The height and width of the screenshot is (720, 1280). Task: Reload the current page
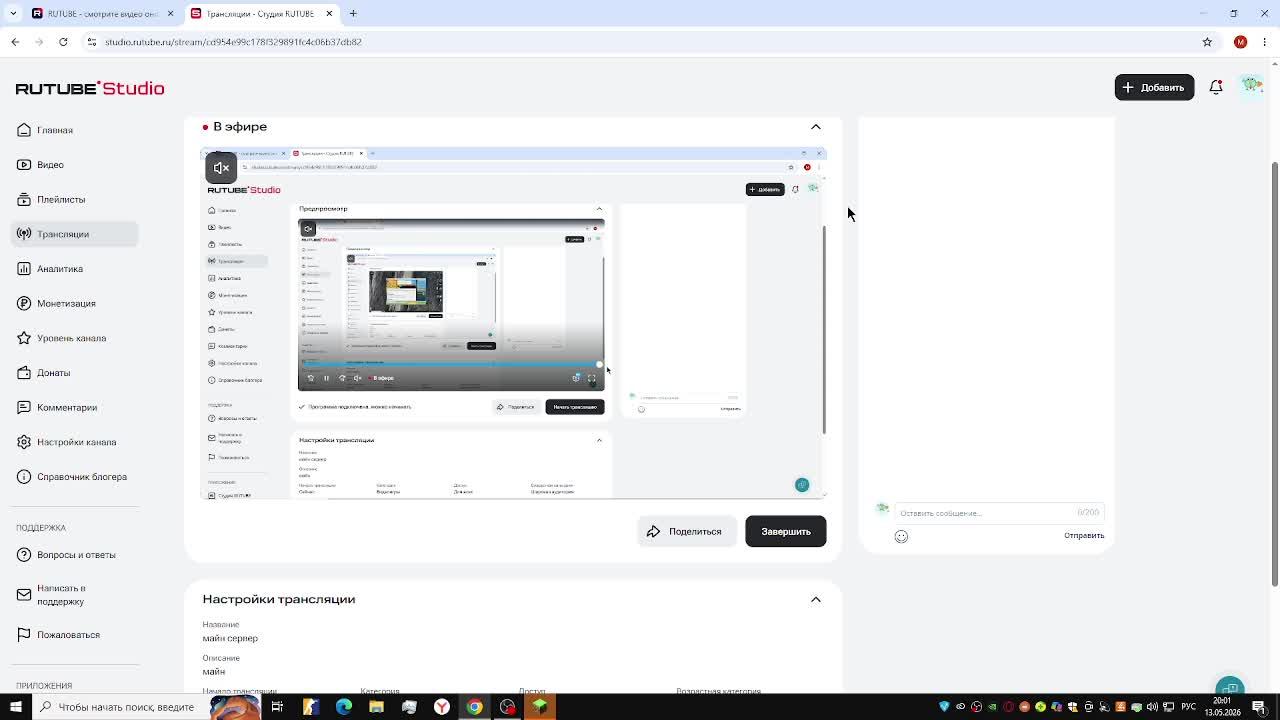[63, 42]
